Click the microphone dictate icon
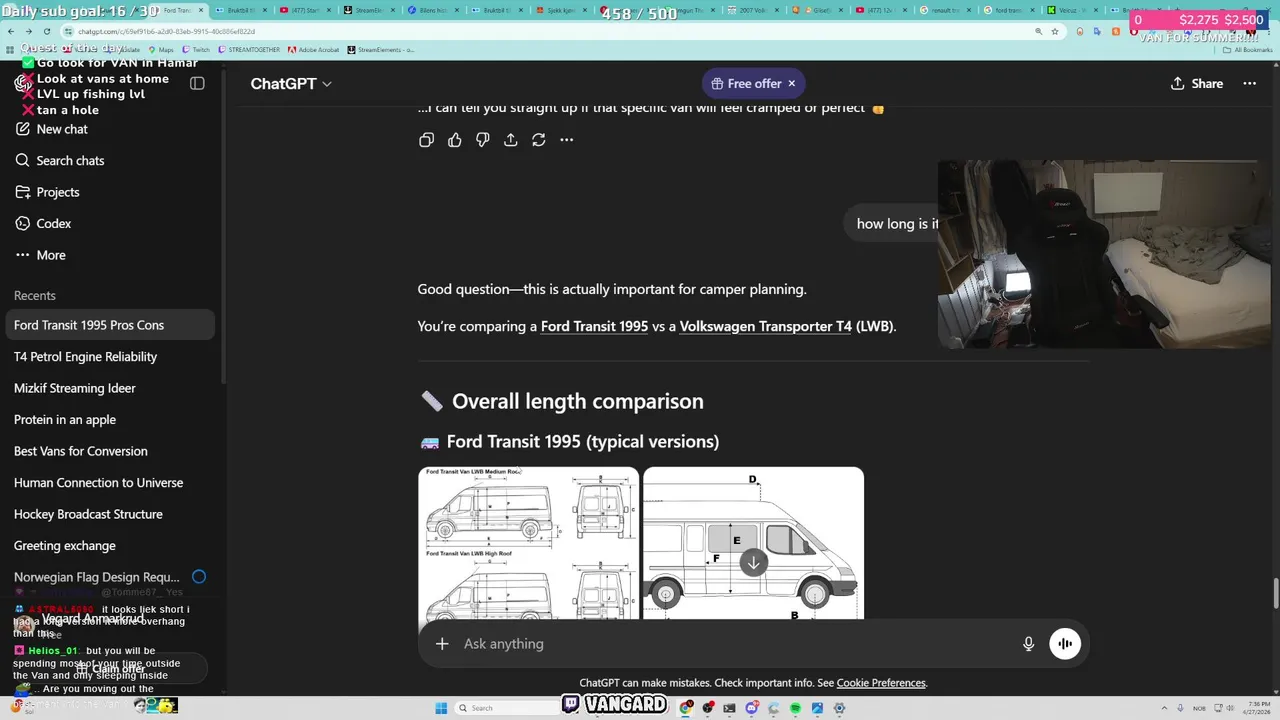 [x=1028, y=644]
